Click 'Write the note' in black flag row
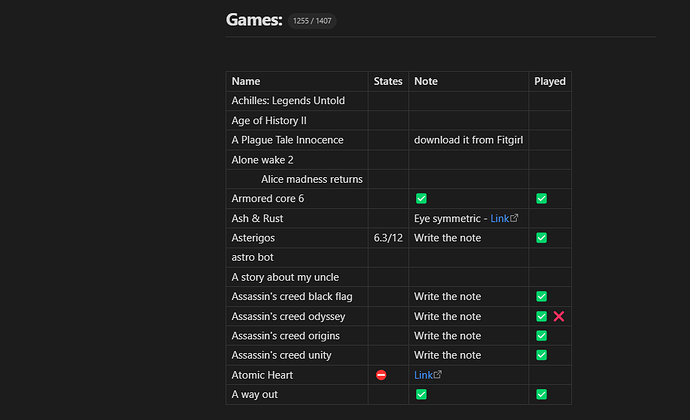The image size is (690, 420). coord(447,296)
